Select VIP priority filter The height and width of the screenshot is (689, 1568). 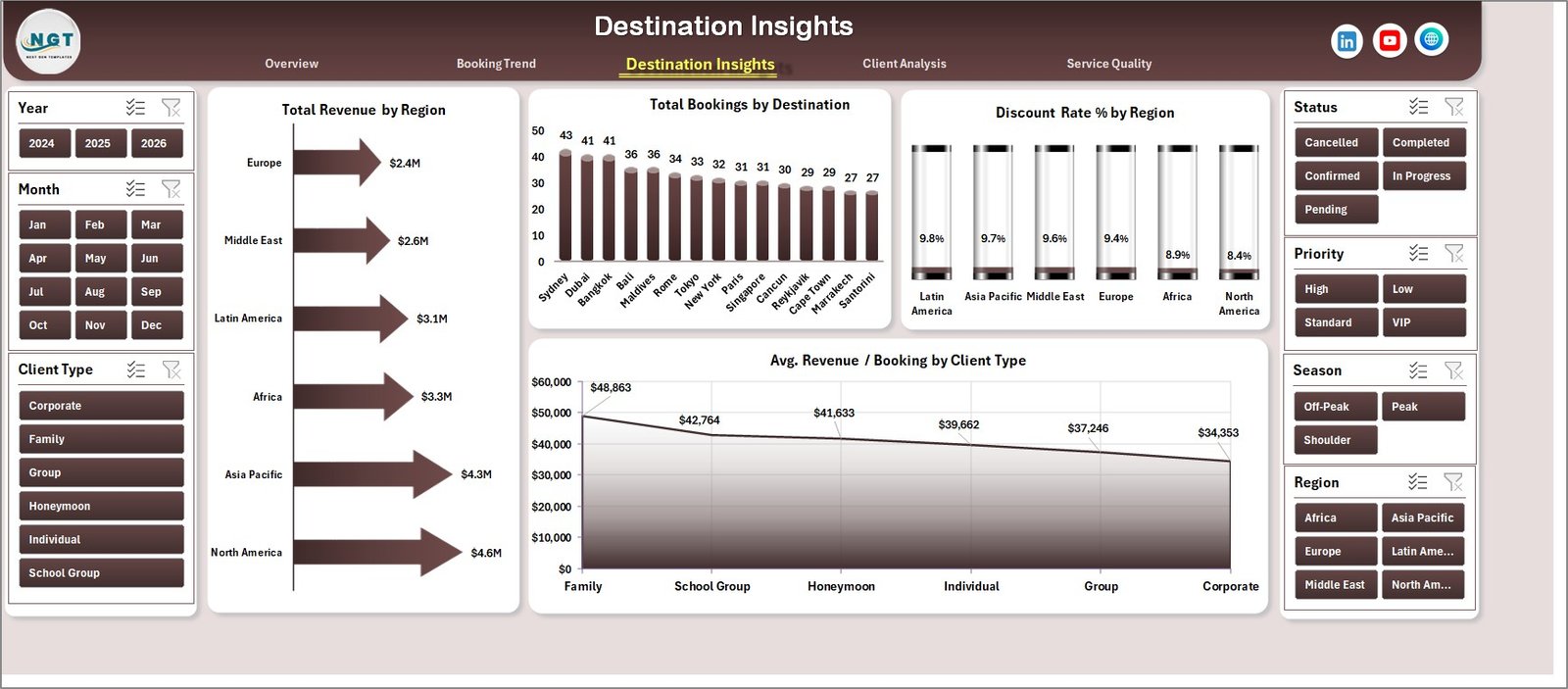coord(1424,322)
